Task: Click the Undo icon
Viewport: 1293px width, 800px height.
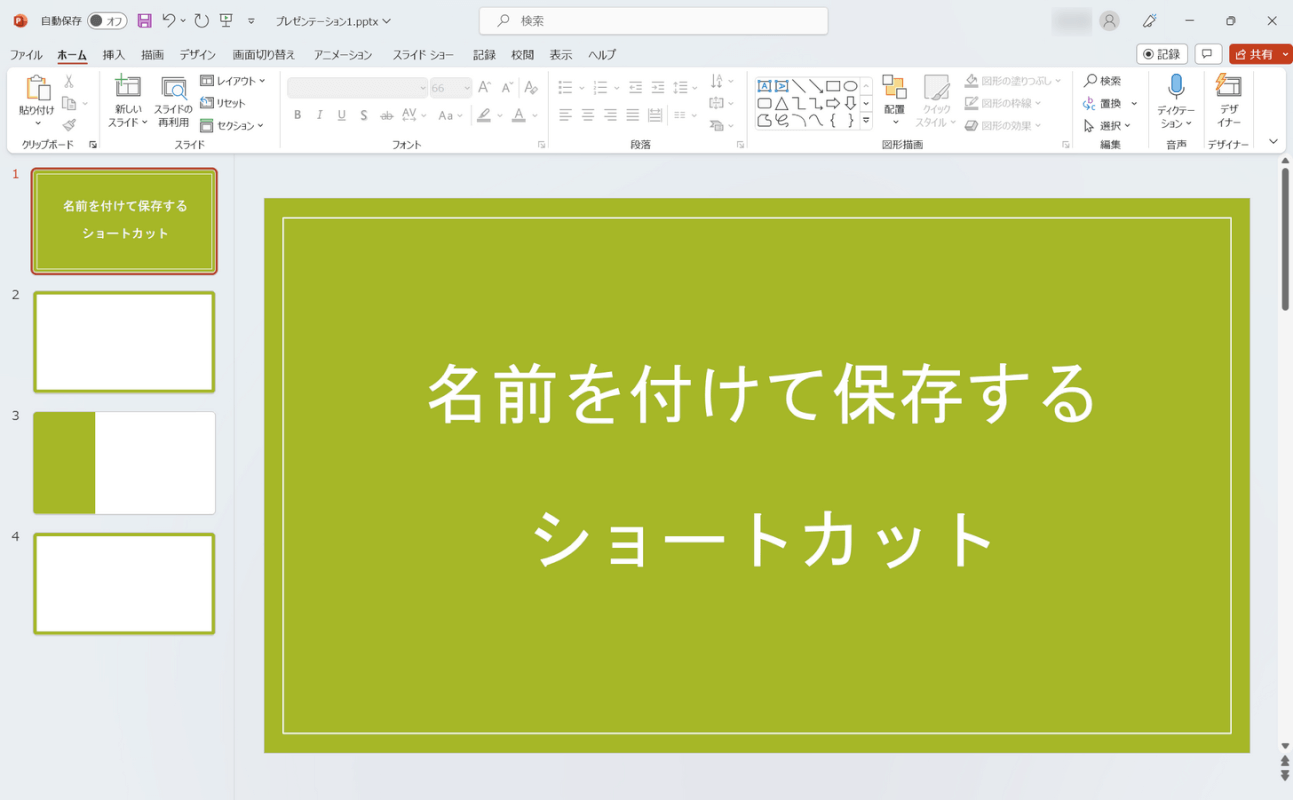Action: click(x=169, y=21)
